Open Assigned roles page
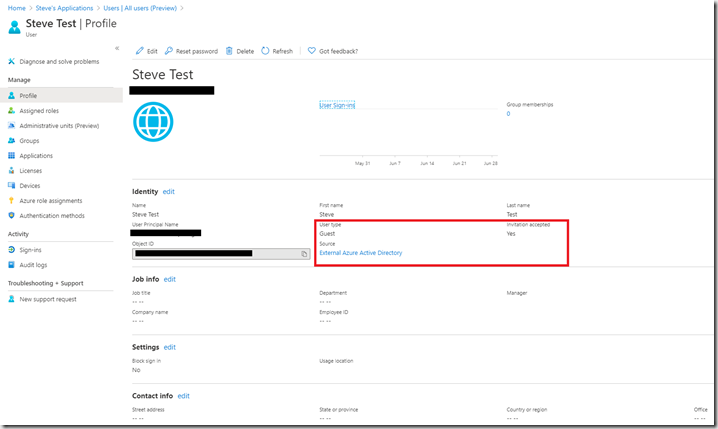This screenshot has width=718, height=429. pyautogui.click(x=39, y=111)
